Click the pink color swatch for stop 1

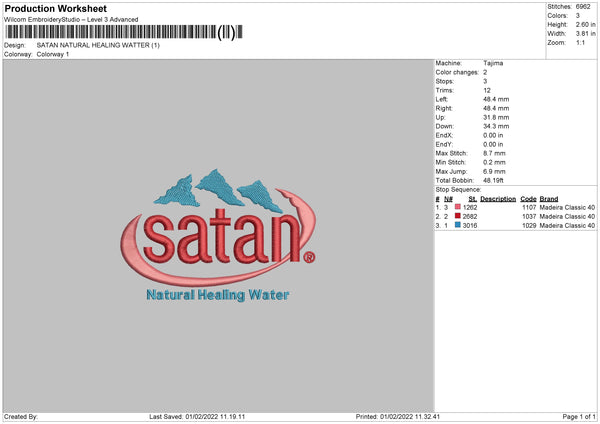click(457, 207)
